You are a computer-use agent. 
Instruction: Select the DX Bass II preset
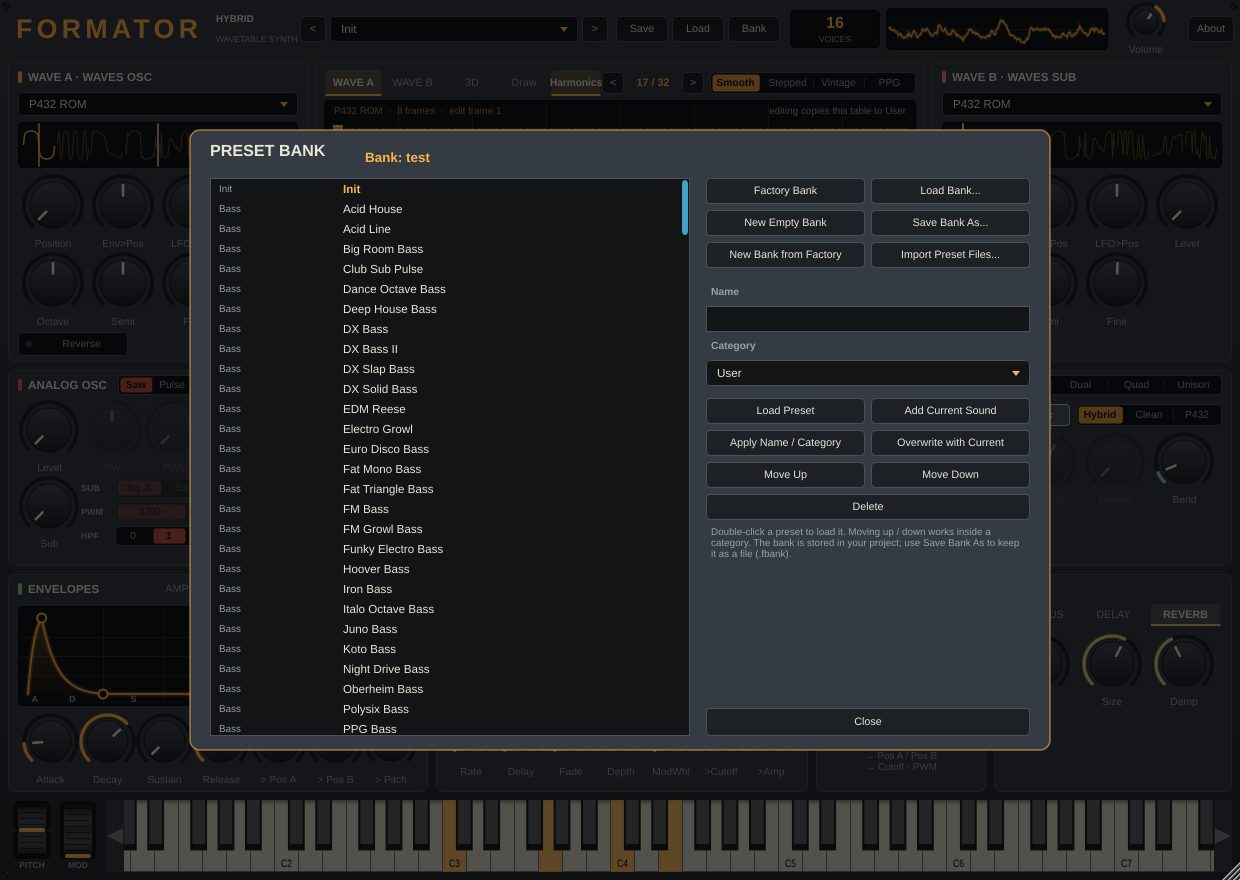click(446, 349)
